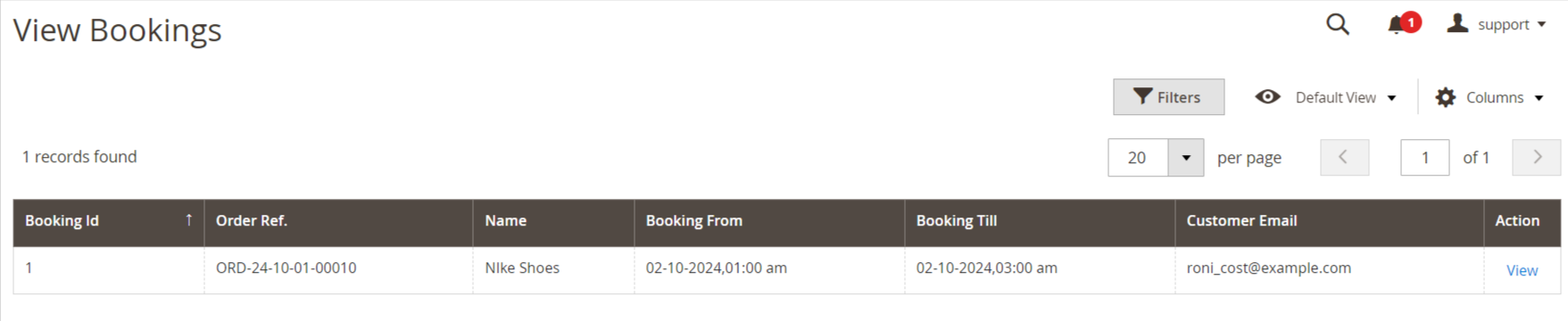The image size is (1568, 321).
Task: Click the Columns gear icon
Action: [x=1446, y=97]
